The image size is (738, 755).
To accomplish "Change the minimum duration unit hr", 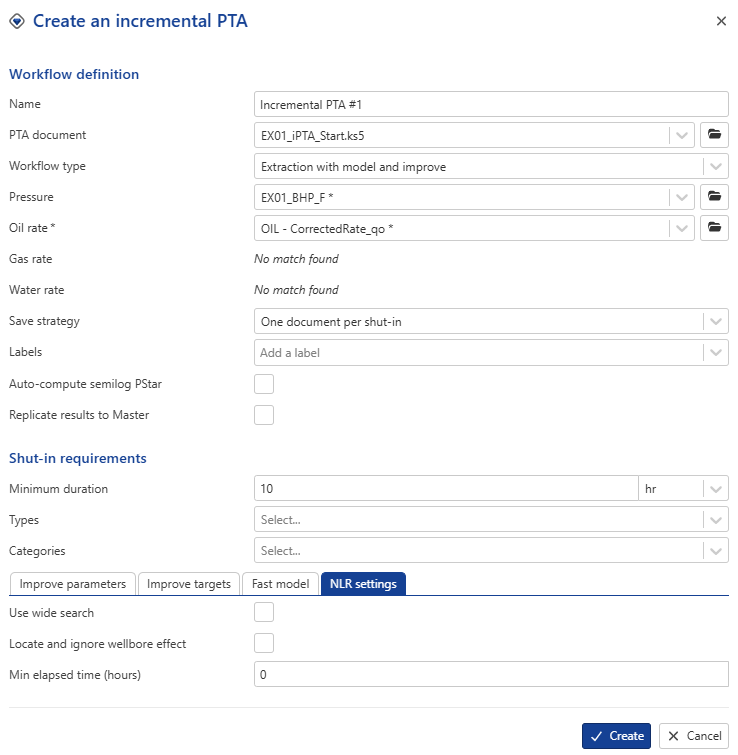I will click(x=683, y=489).
